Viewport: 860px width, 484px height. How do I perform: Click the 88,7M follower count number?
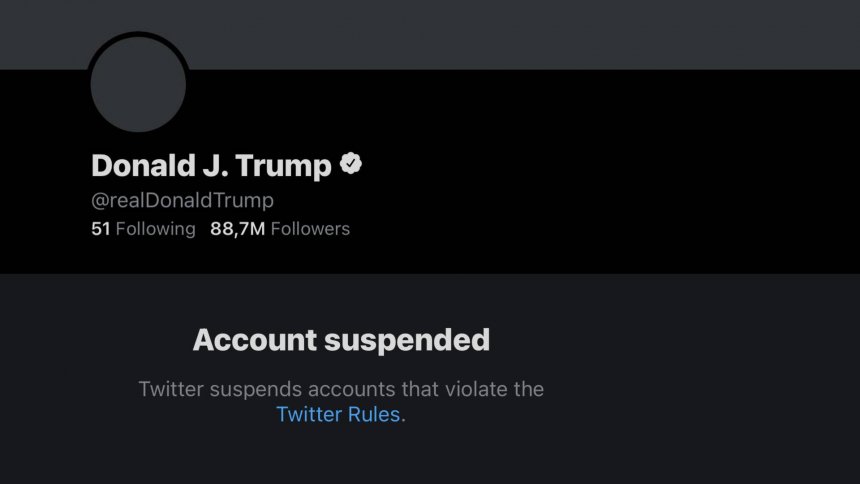coord(237,229)
